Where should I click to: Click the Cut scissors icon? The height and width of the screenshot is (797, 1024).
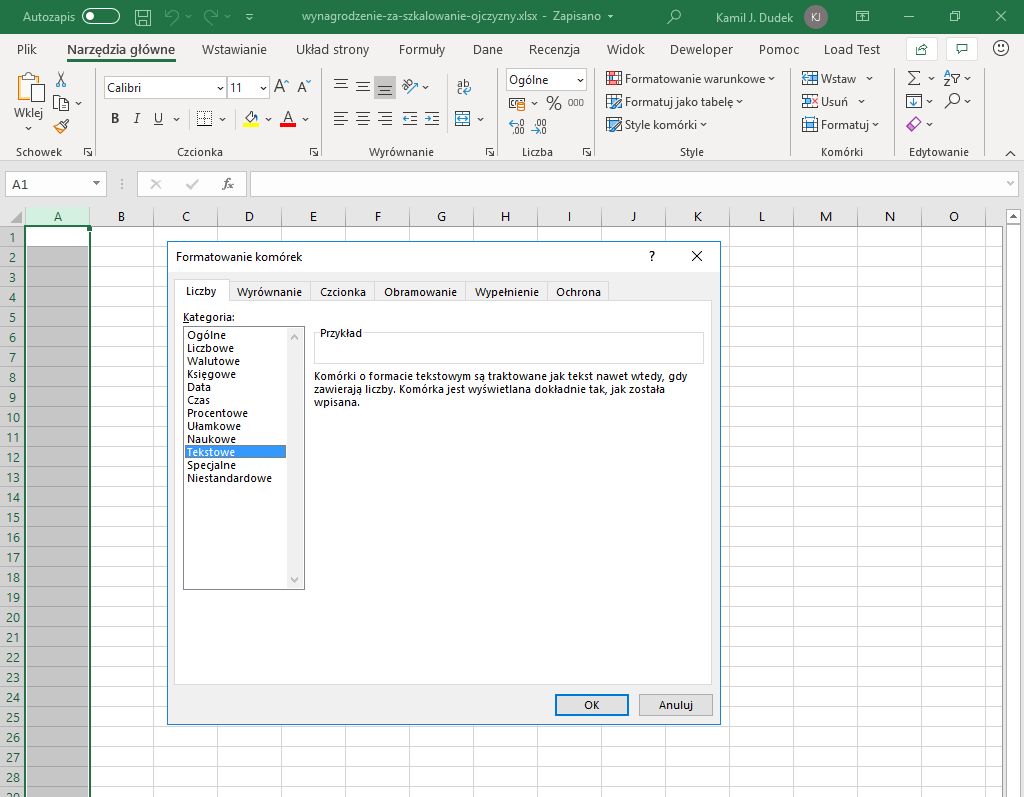click(61, 80)
